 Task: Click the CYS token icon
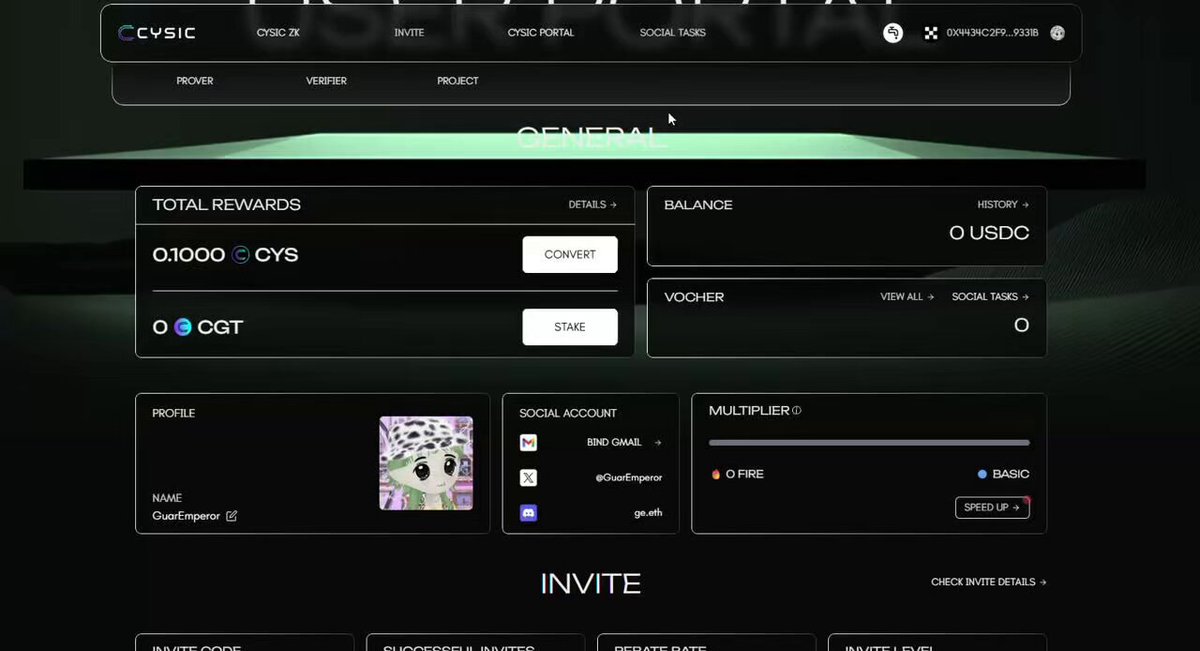tap(240, 255)
